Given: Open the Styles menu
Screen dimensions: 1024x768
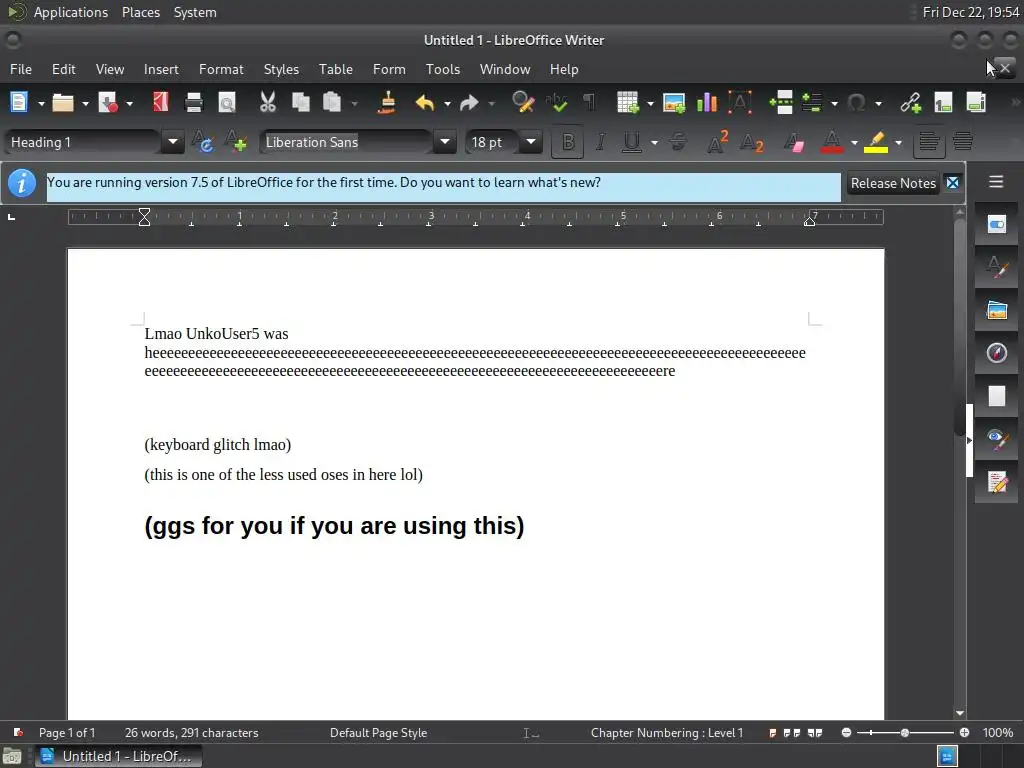Looking at the screenshot, I should pos(281,69).
